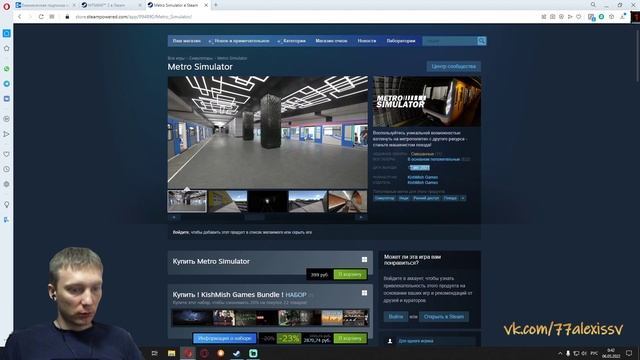
Task: Click the heart bookmark icon in address bar
Action: coord(579,17)
